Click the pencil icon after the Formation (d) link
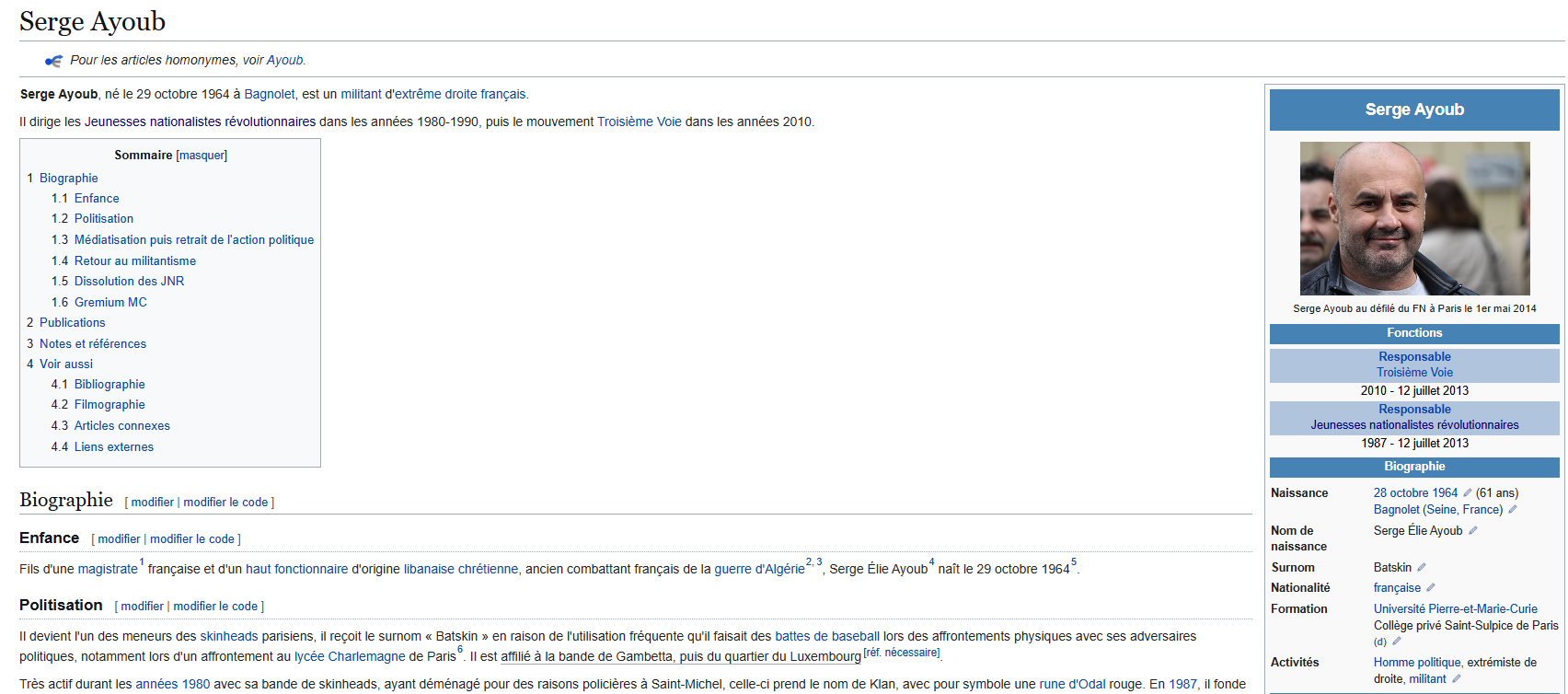The height and width of the screenshot is (694, 1568). click(1396, 642)
